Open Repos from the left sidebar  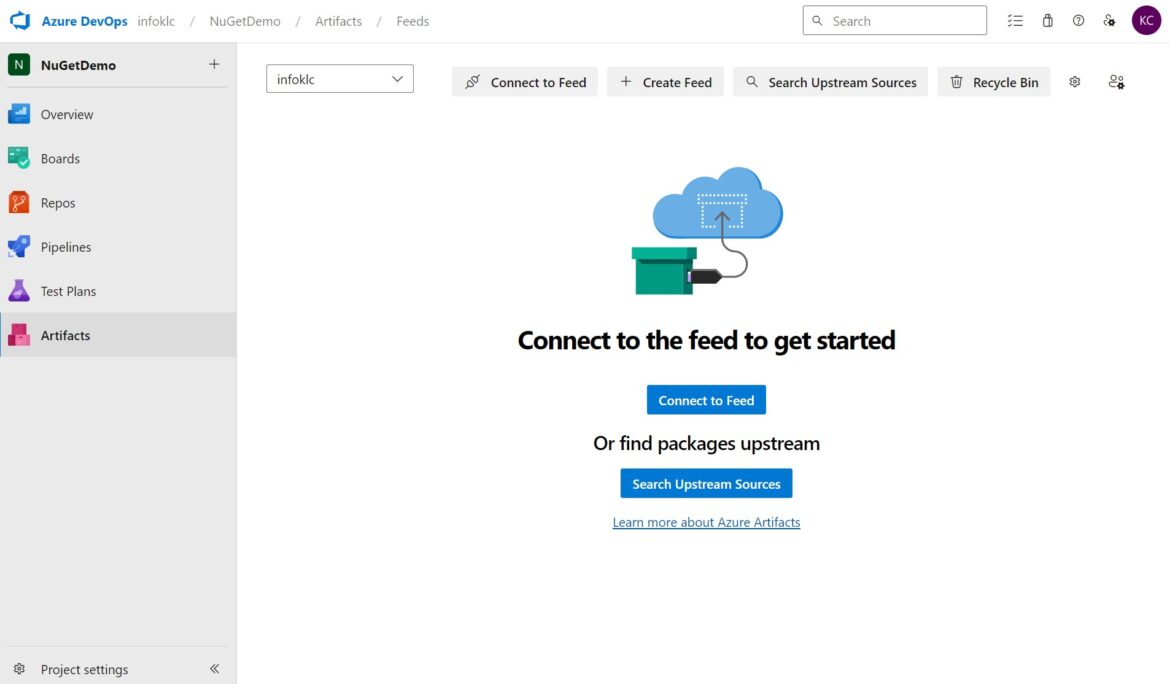pyautogui.click(x=60, y=202)
